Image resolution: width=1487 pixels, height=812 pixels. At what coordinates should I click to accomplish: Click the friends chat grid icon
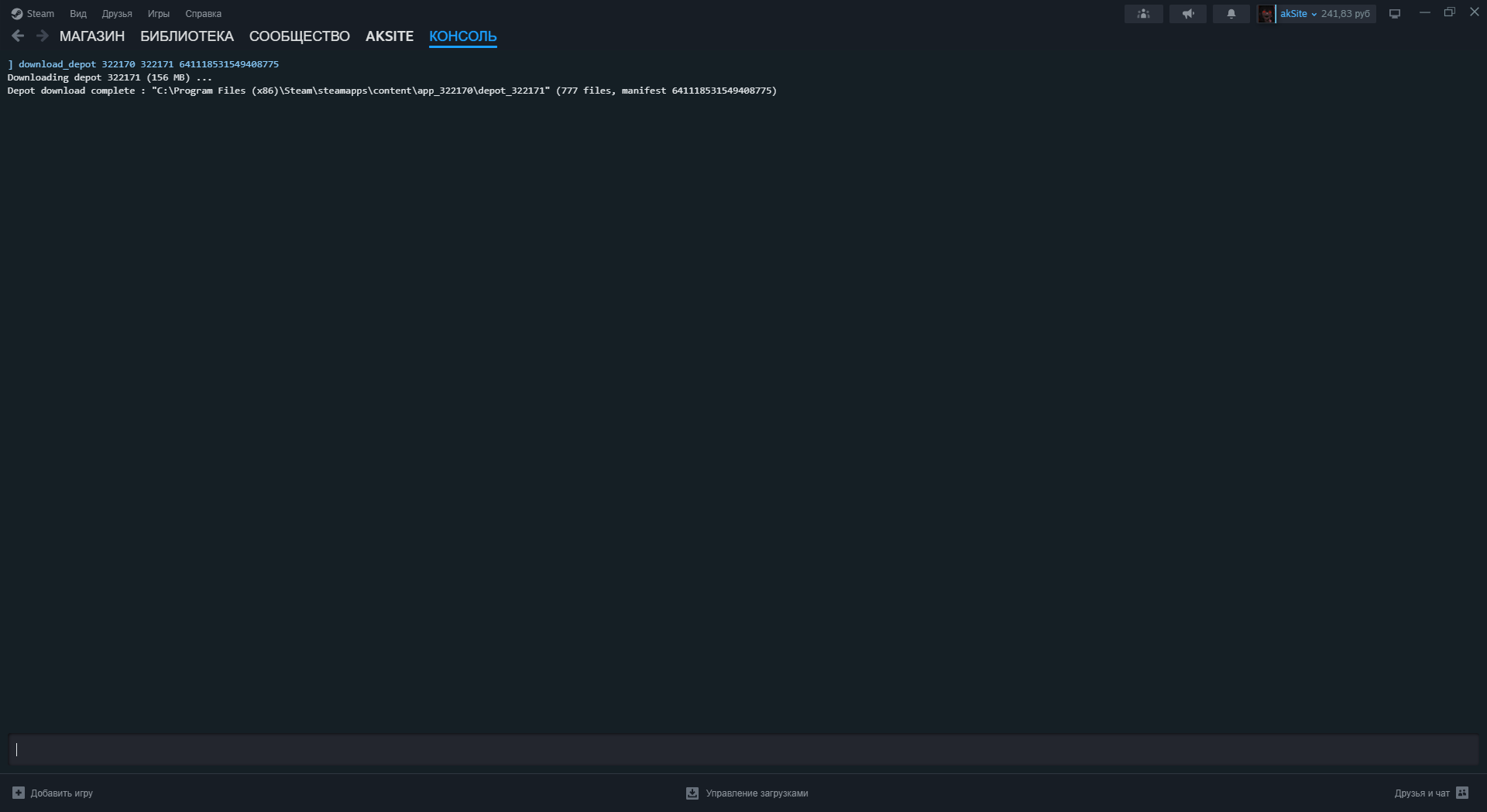1462,793
